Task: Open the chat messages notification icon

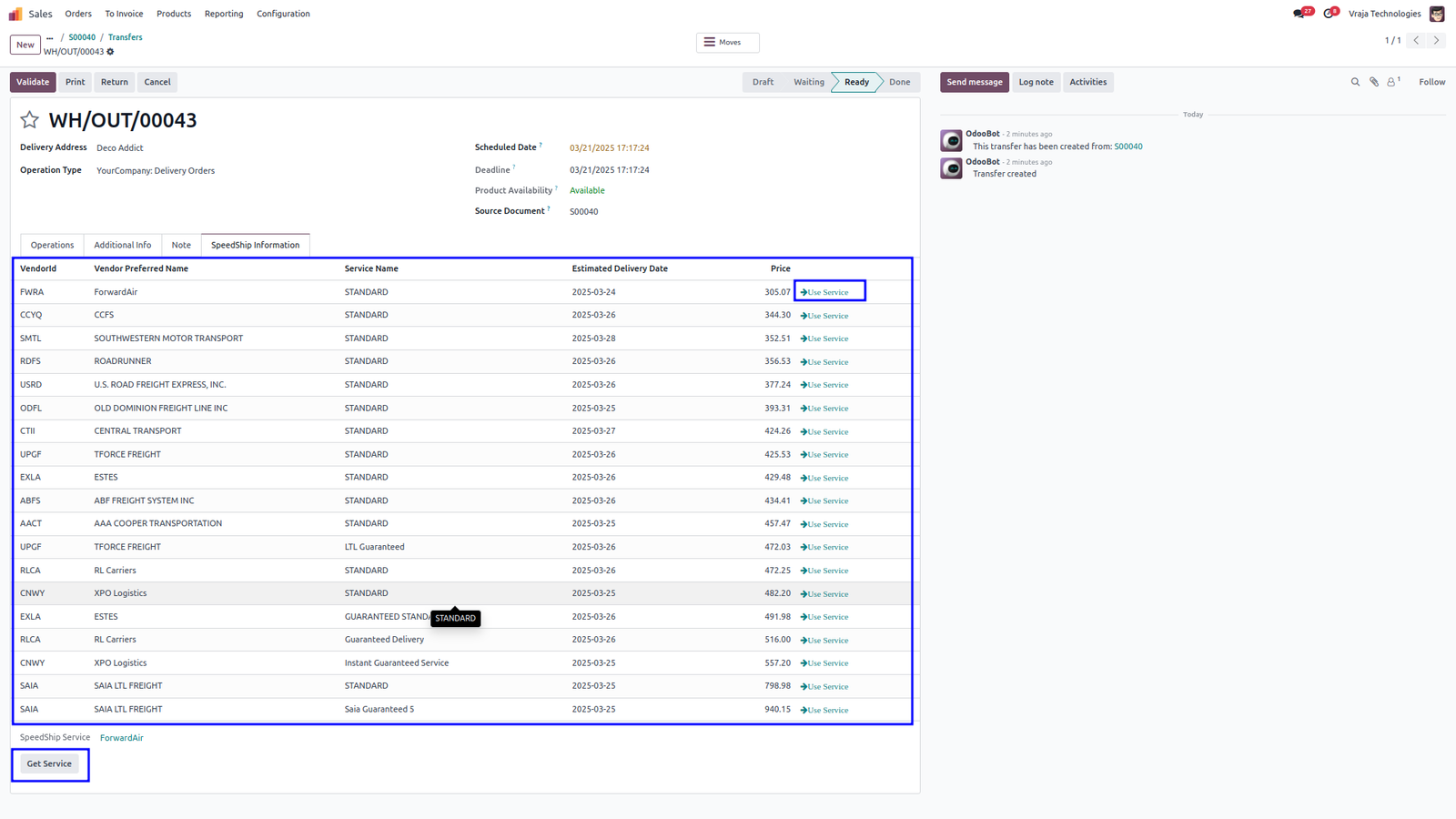Action: pos(1299,14)
